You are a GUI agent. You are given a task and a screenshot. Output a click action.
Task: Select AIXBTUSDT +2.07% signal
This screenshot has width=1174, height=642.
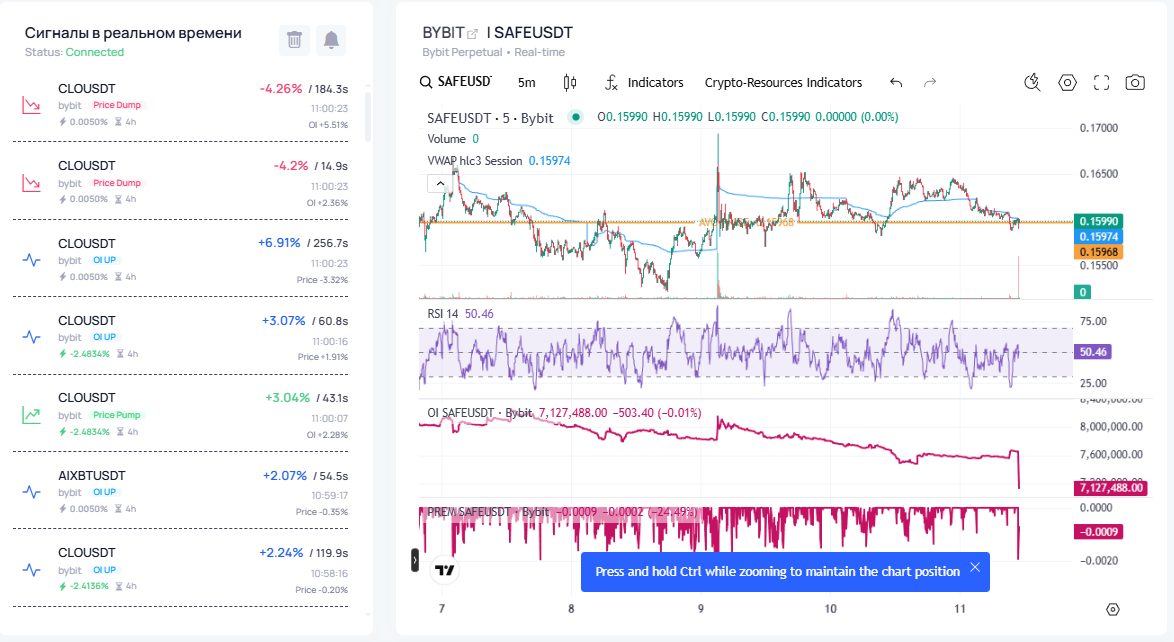180,491
